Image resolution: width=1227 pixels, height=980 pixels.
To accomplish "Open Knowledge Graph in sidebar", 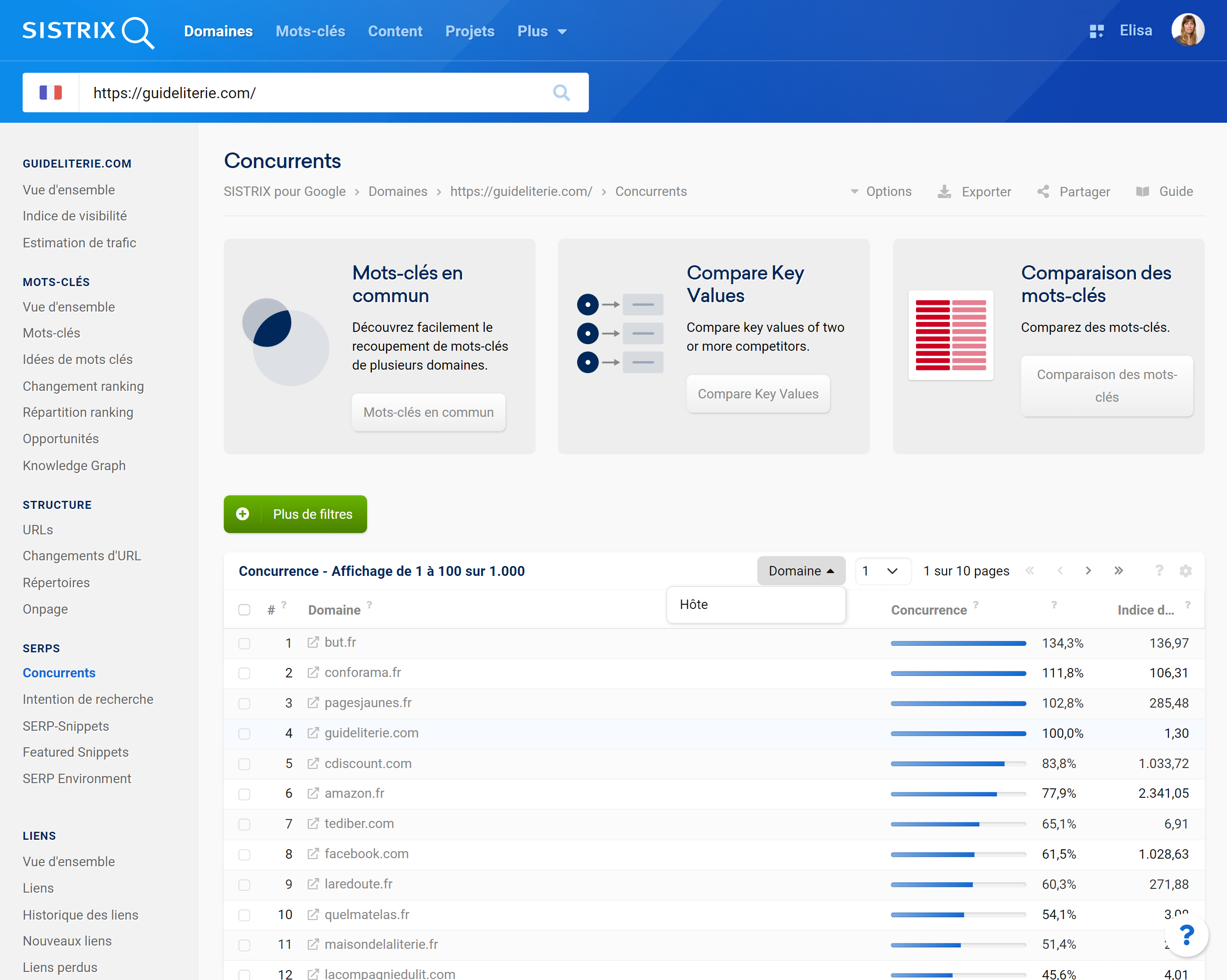I will click(74, 465).
